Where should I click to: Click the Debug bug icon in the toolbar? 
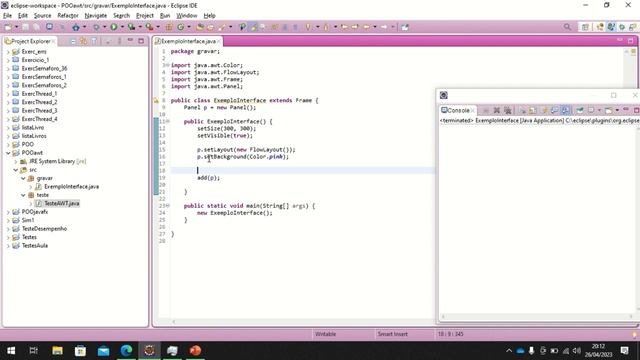coord(96,27)
